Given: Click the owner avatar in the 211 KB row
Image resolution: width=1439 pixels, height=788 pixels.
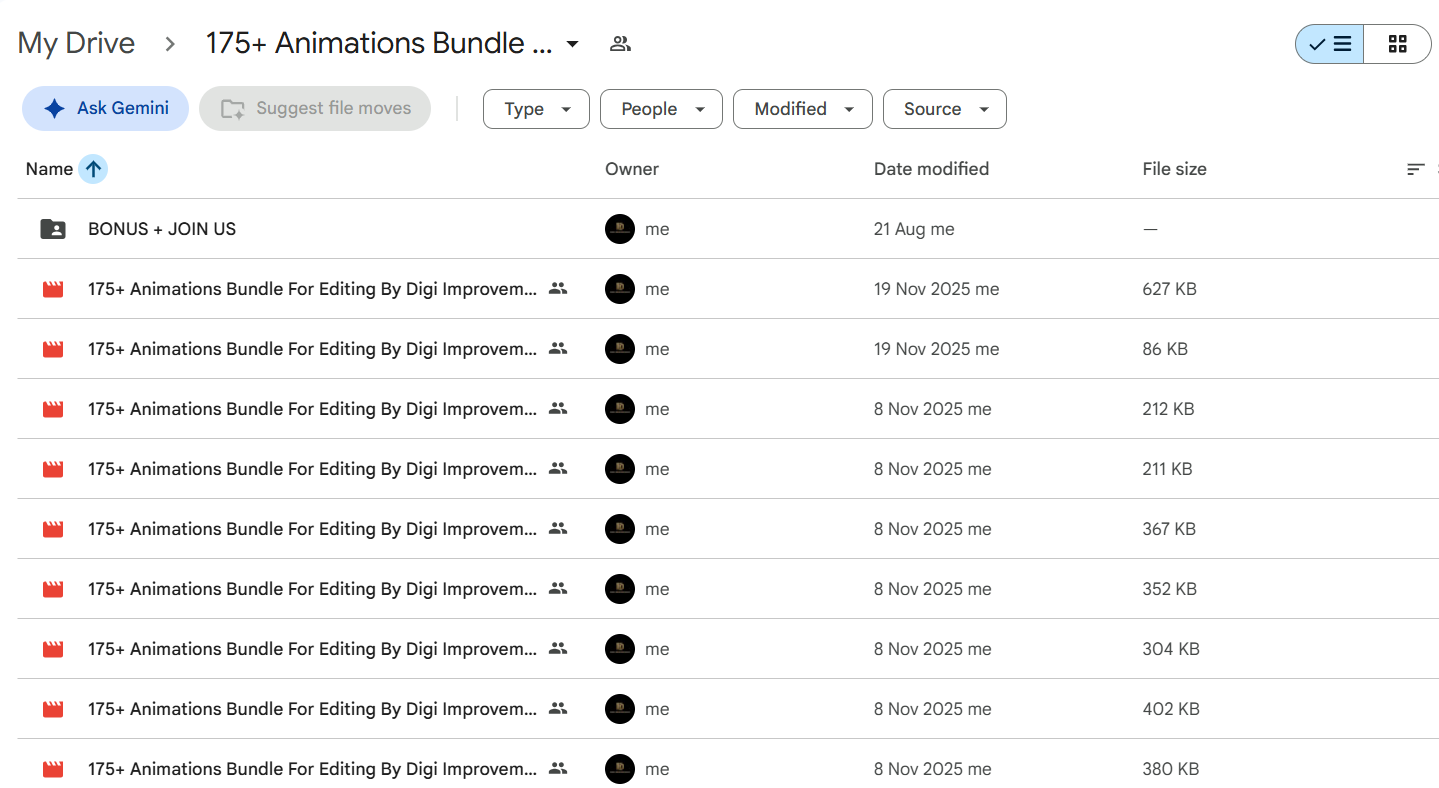Looking at the screenshot, I should (x=620, y=469).
